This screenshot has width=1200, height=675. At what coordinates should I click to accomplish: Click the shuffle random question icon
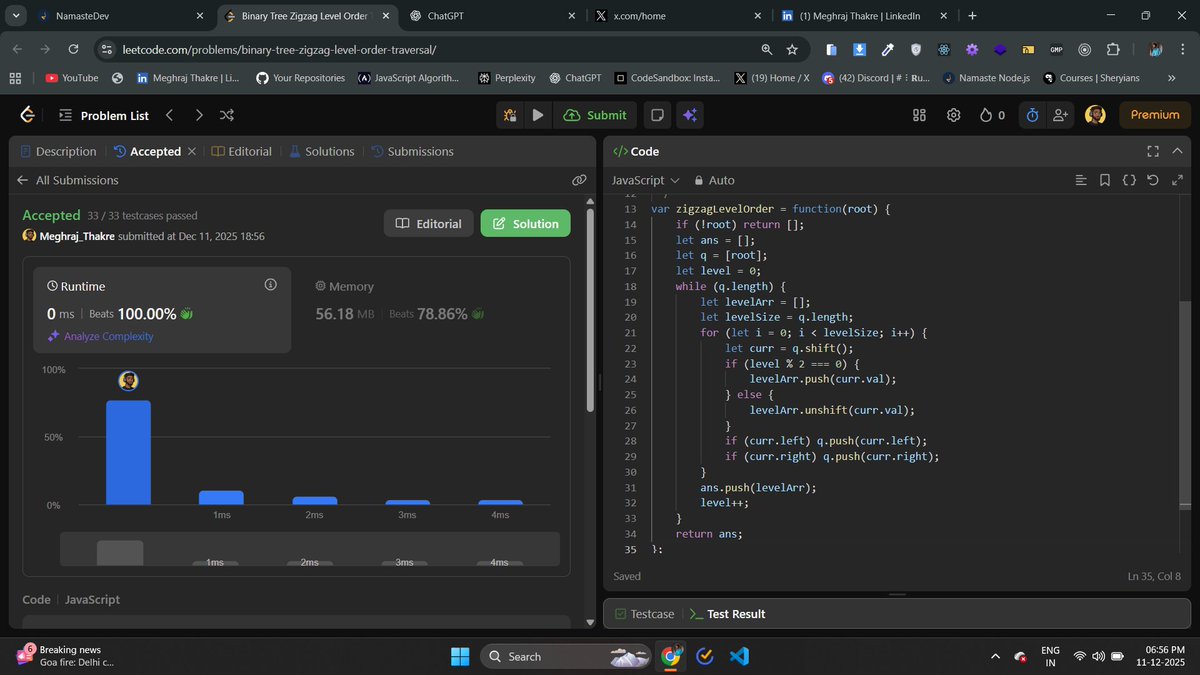point(227,115)
